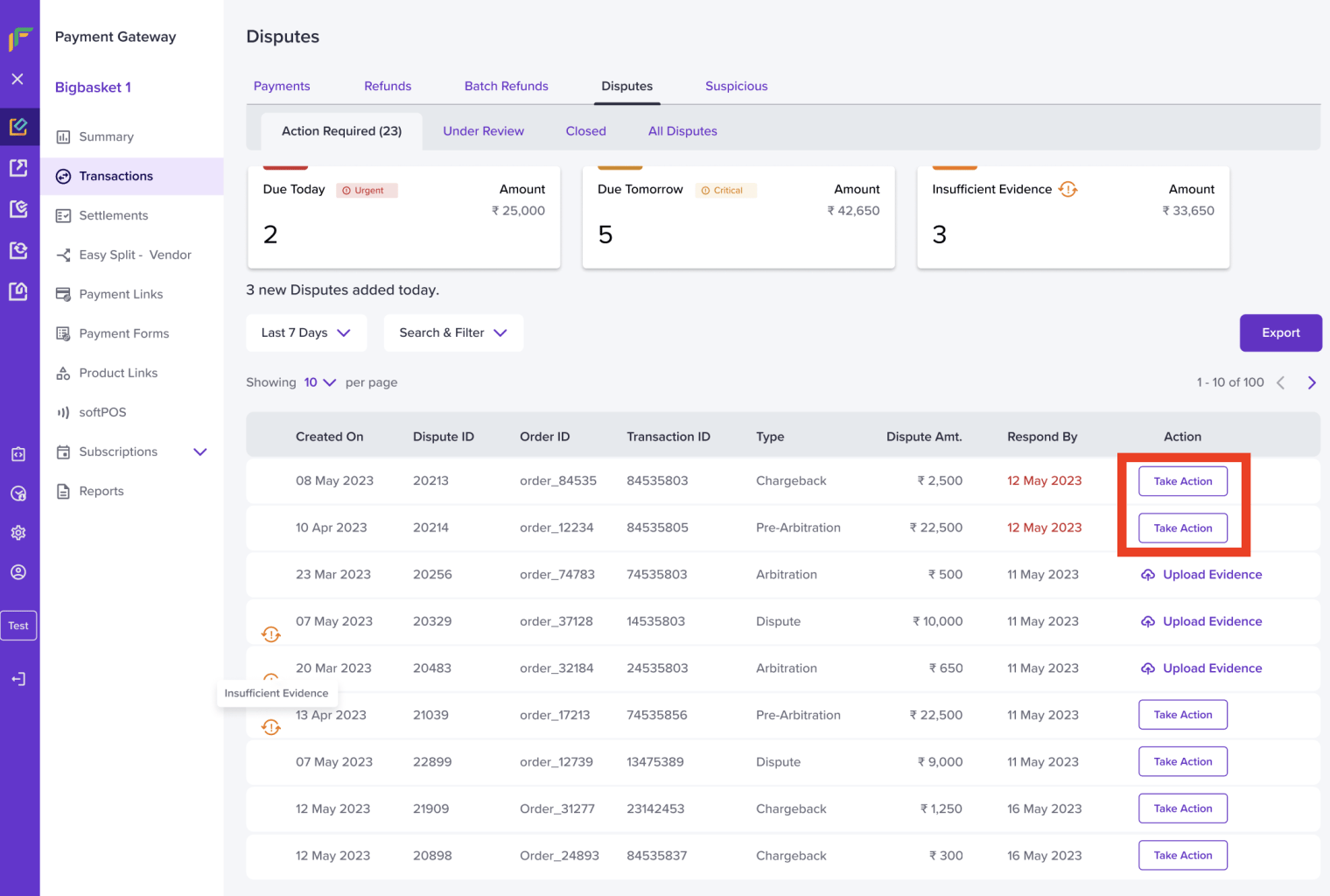
Task: Go to next page with right chevron
Action: click(x=1312, y=382)
